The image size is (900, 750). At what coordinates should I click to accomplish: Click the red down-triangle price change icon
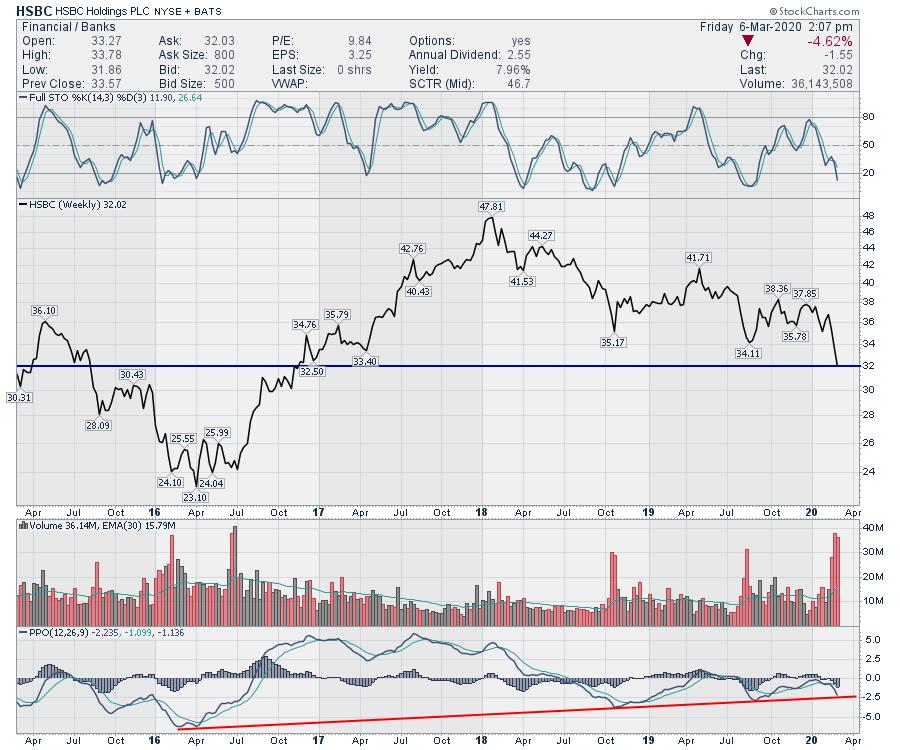[x=749, y=41]
